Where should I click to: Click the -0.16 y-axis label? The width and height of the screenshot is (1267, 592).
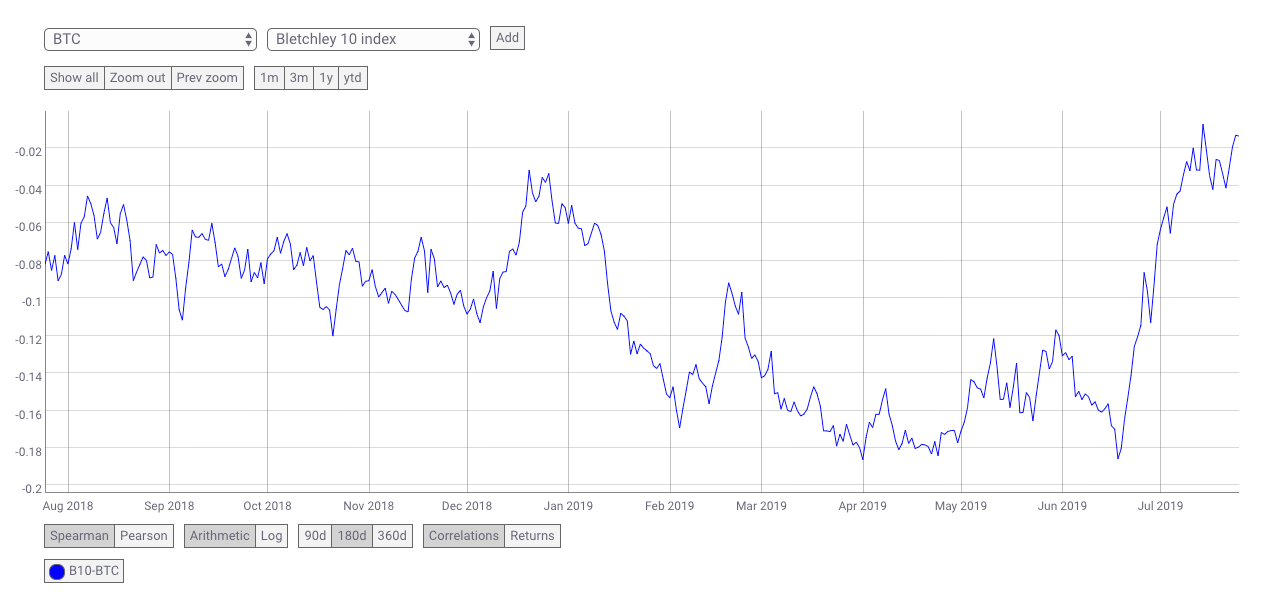tap(28, 414)
